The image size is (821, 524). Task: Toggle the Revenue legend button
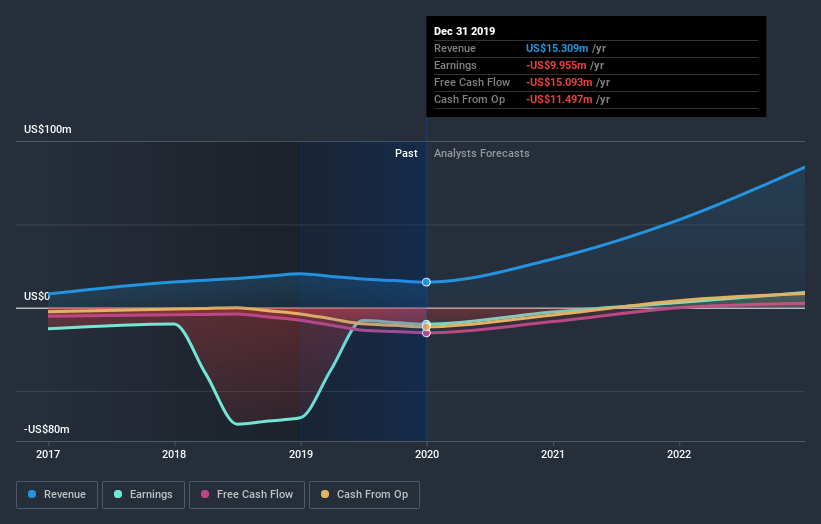pos(57,495)
